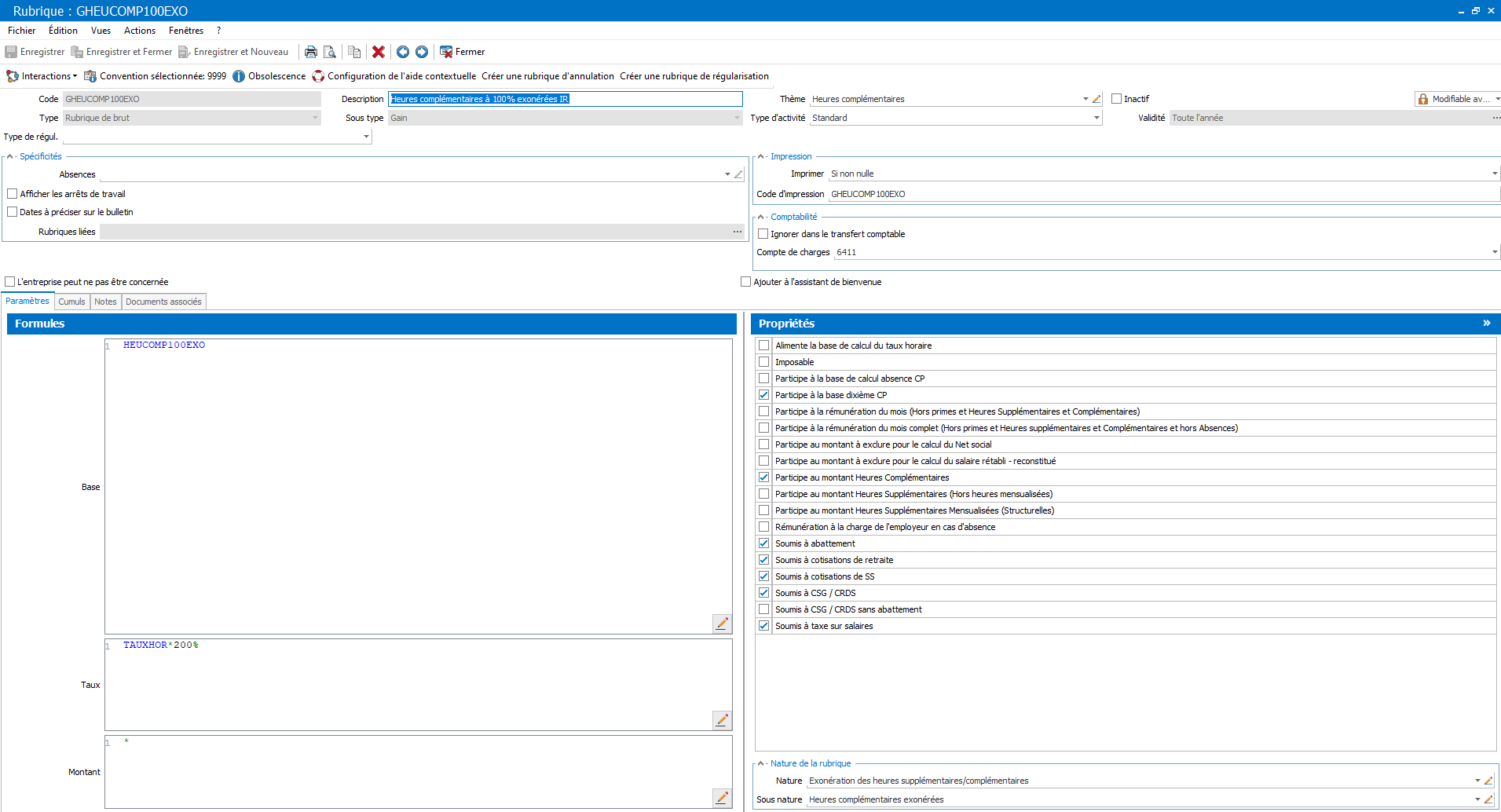Toggle the Inactif checkbox
This screenshot has height=812, width=1501.
pos(1116,99)
